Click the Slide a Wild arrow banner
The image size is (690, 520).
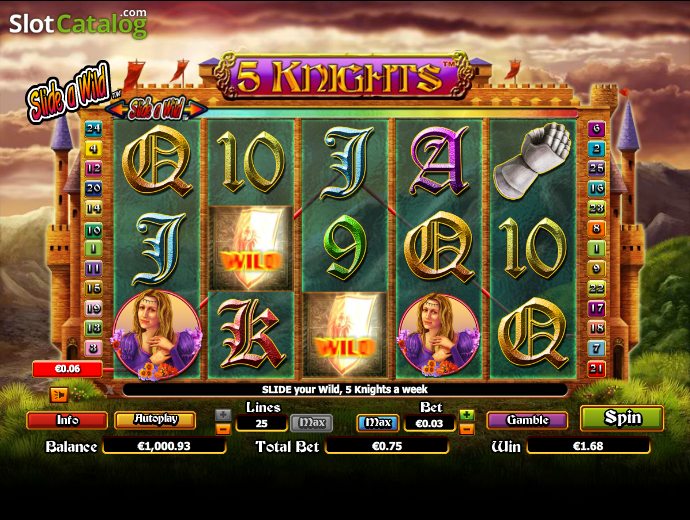pyautogui.click(x=156, y=109)
